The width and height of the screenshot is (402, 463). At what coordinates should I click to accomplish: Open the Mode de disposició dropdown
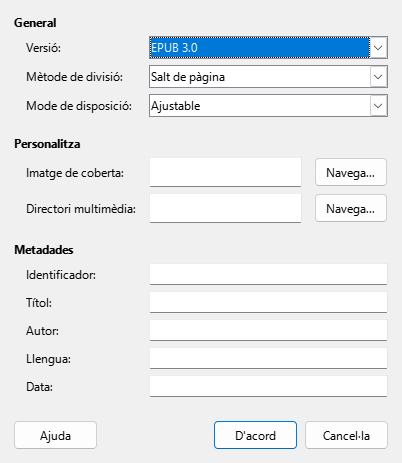click(268, 106)
